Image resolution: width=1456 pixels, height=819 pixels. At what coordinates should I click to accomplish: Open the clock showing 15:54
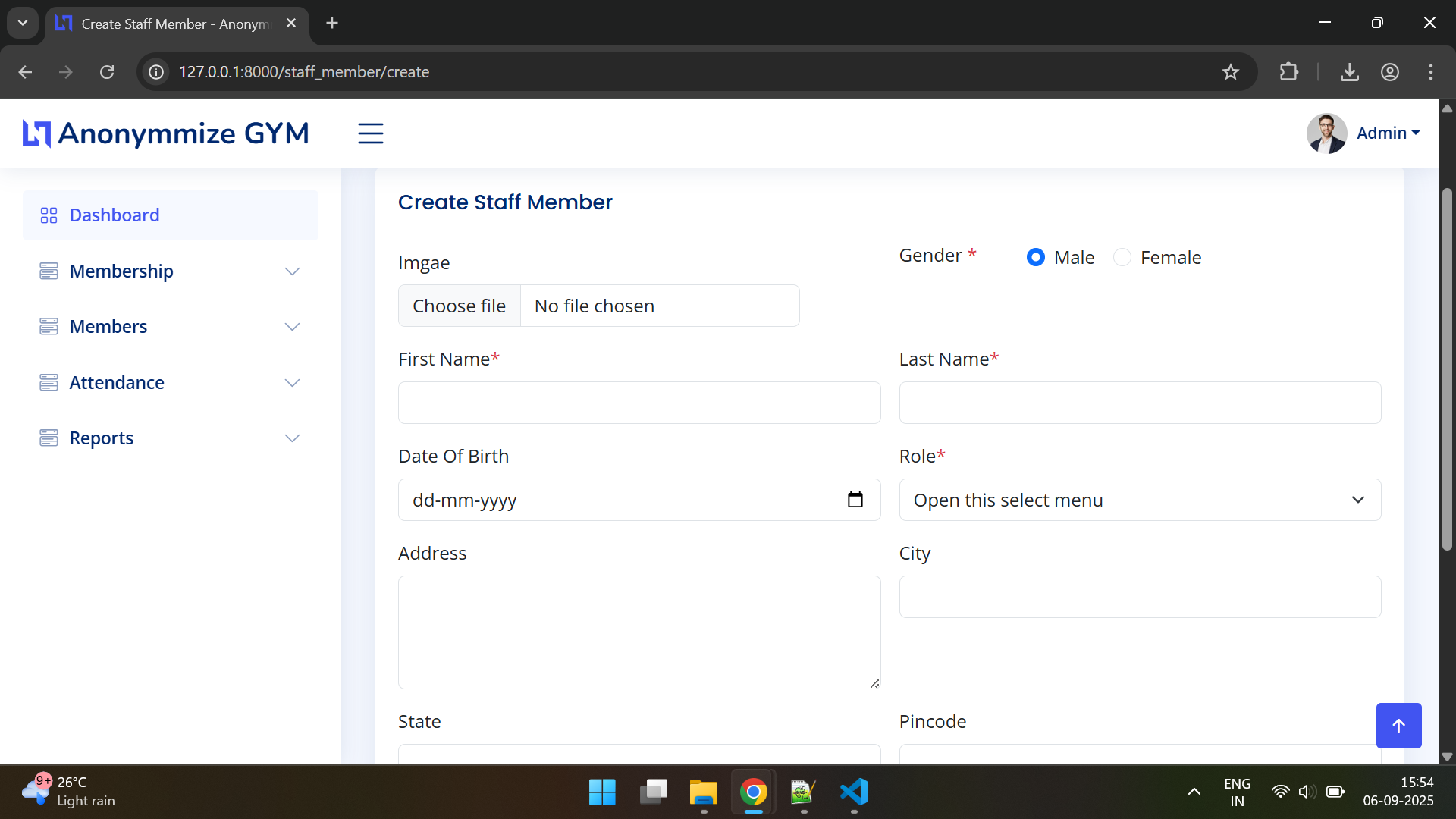(1398, 792)
